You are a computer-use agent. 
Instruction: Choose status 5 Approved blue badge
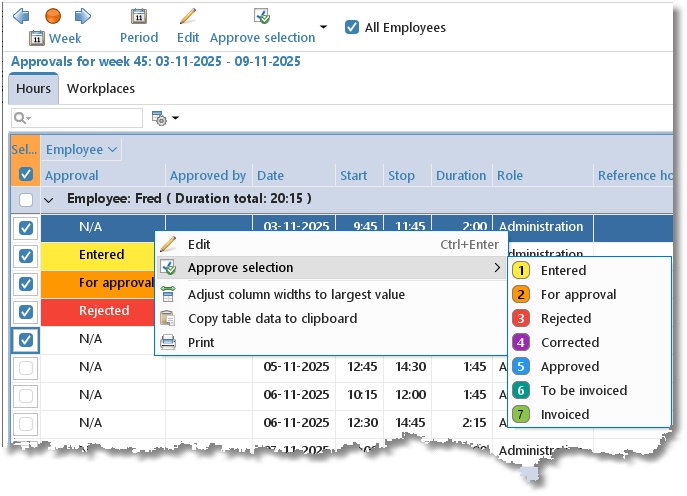coord(521,366)
